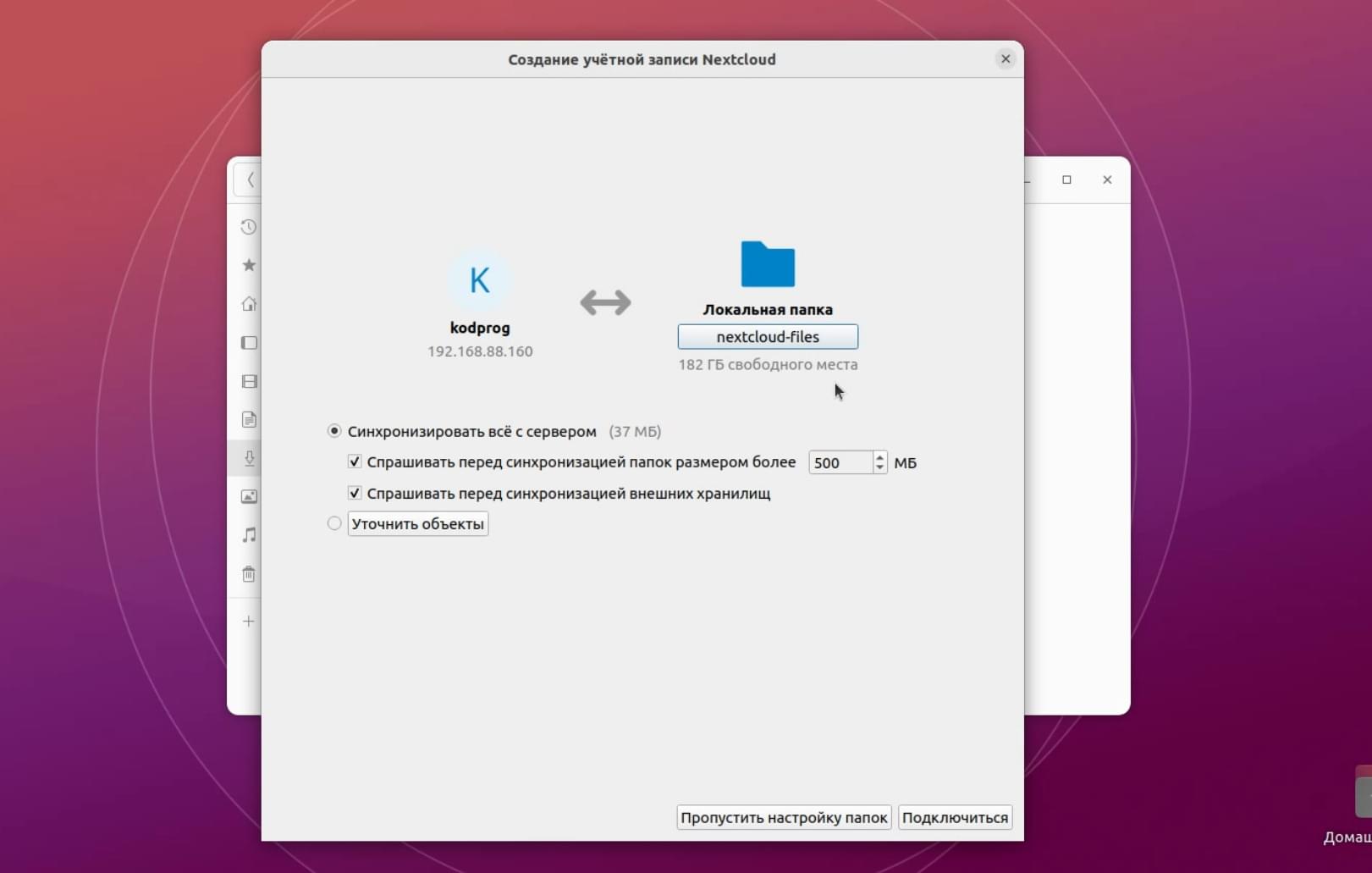Click the 'Подключиться' button
The width and height of the screenshot is (1372, 873).
point(955,817)
